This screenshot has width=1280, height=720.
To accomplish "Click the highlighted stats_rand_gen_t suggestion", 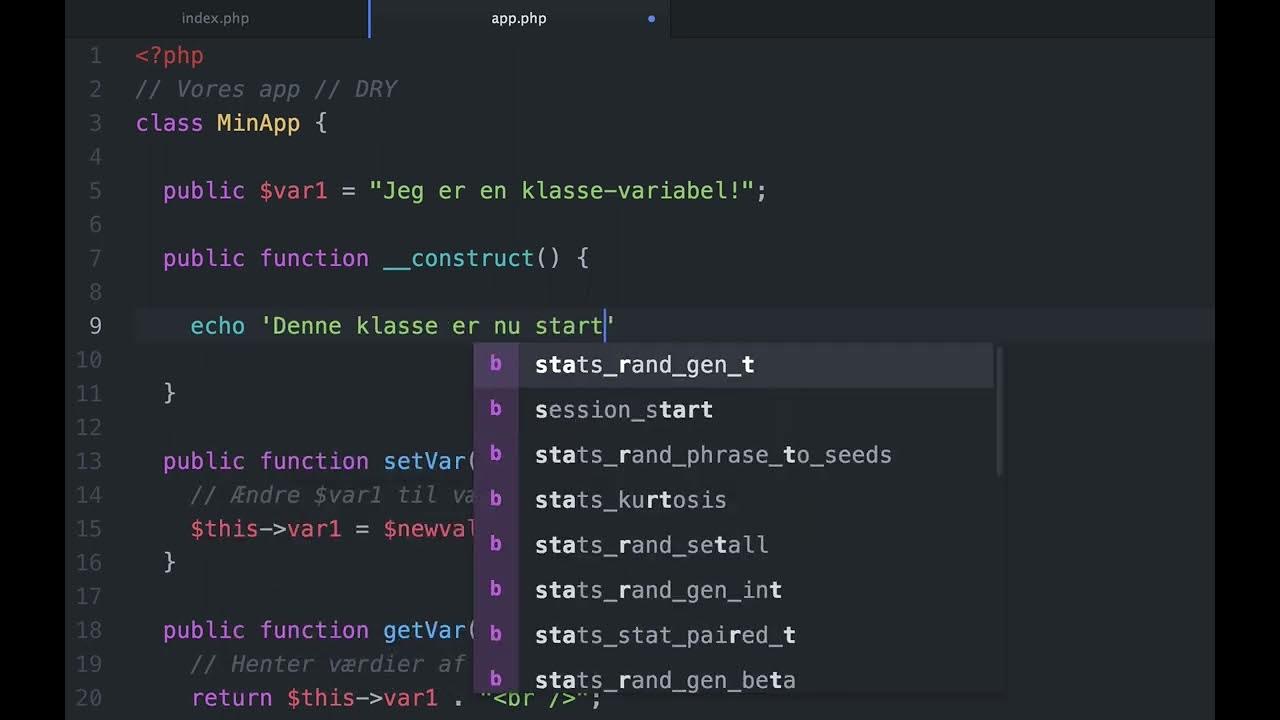I will tap(644, 364).
